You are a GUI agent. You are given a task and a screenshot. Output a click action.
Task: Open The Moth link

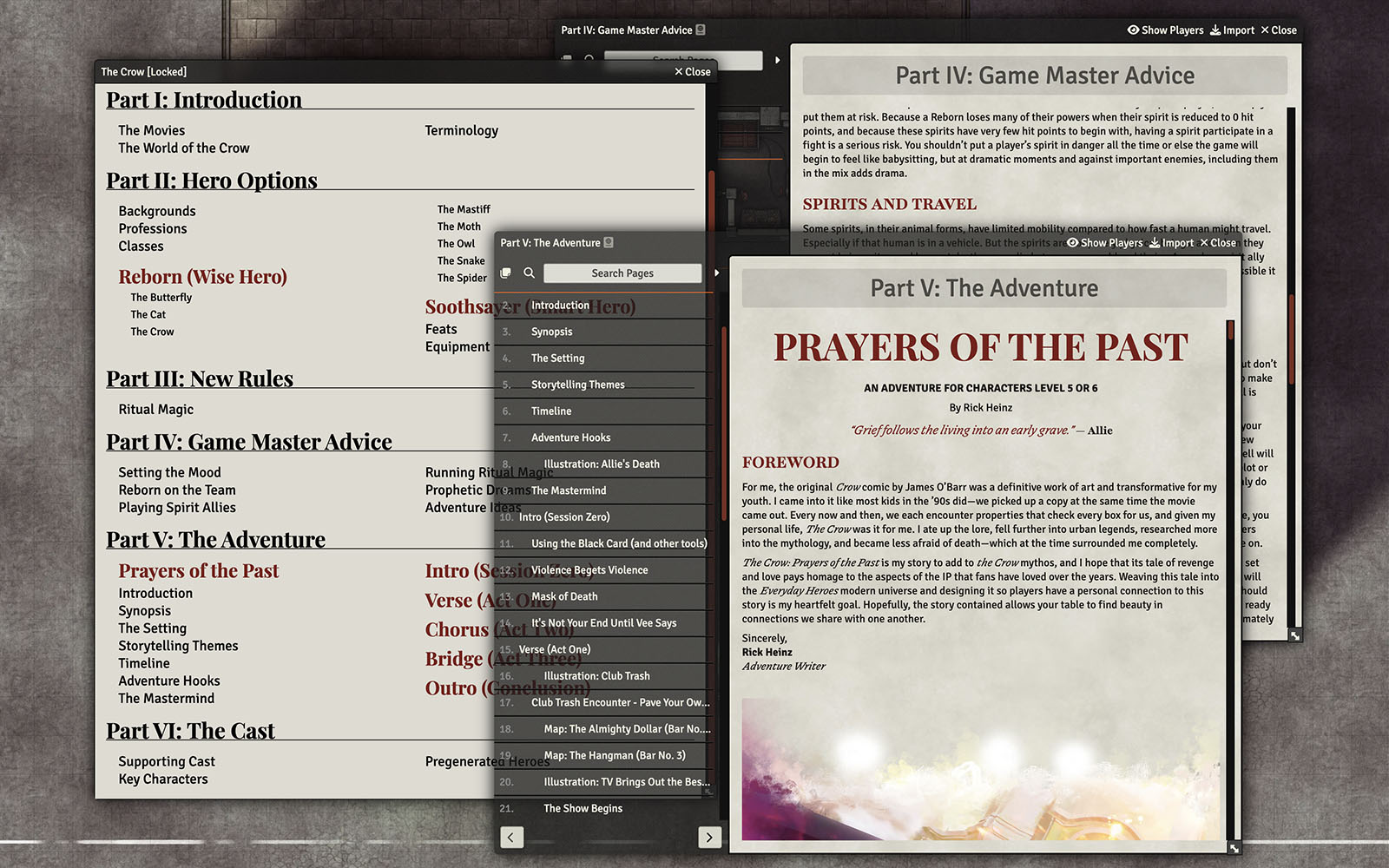tap(459, 227)
